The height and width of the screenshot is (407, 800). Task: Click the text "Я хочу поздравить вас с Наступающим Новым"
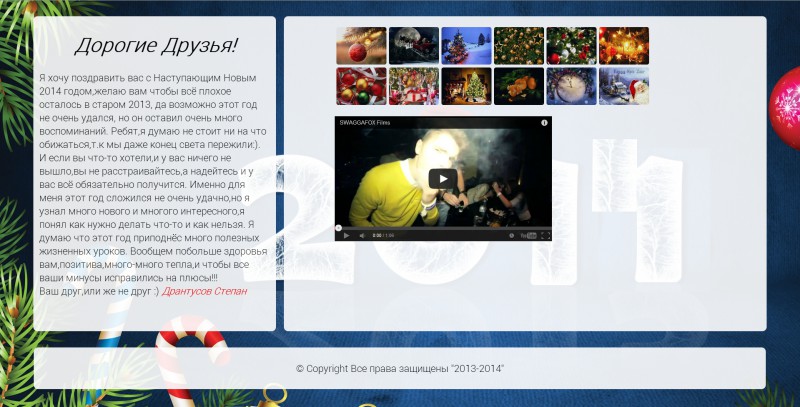[148, 78]
